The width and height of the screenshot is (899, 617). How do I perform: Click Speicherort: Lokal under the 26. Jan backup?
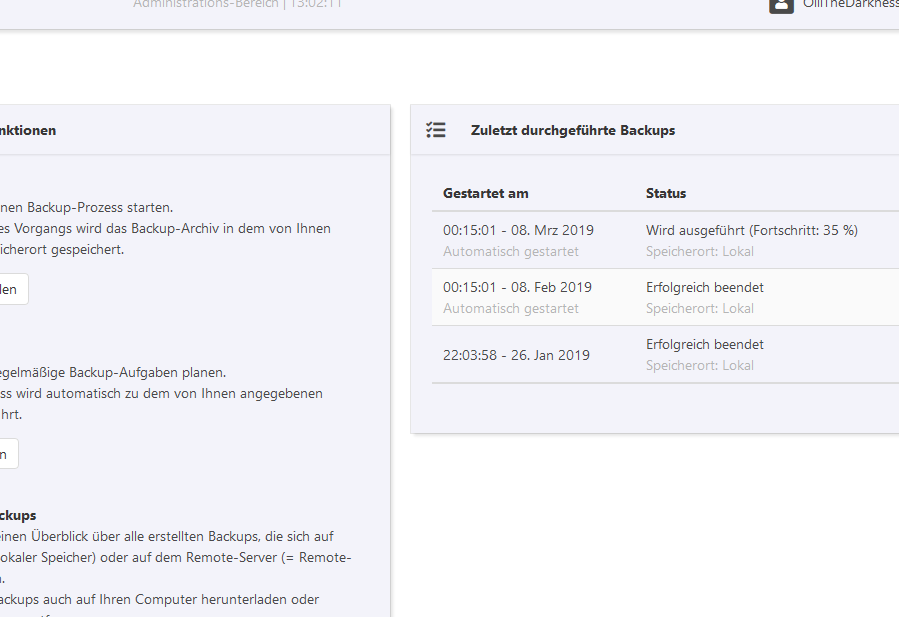(700, 366)
